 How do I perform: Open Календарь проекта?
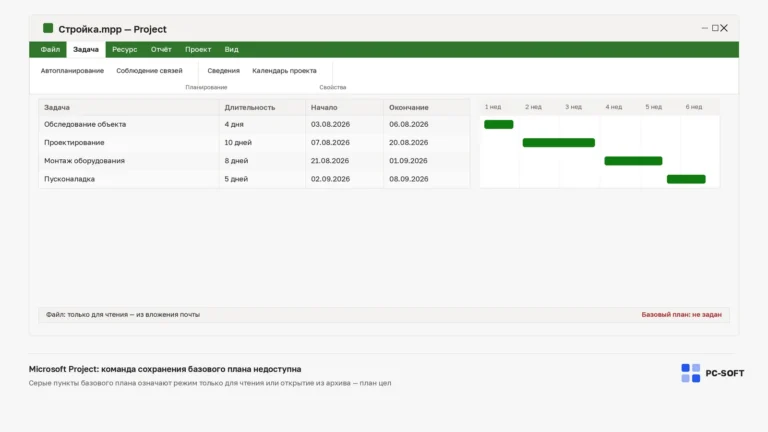point(284,71)
